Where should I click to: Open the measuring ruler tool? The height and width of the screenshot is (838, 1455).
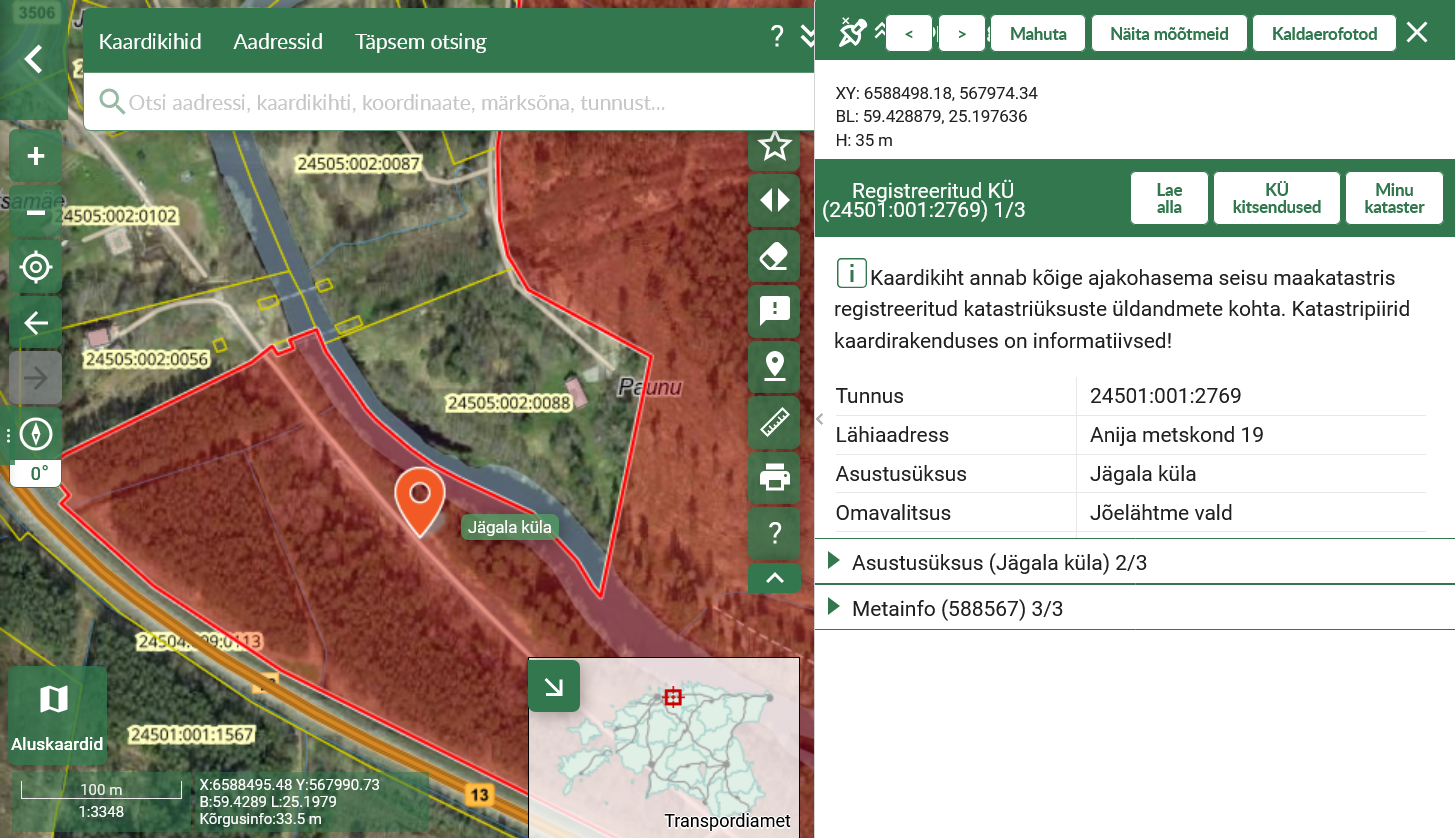pyautogui.click(x=774, y=422)
